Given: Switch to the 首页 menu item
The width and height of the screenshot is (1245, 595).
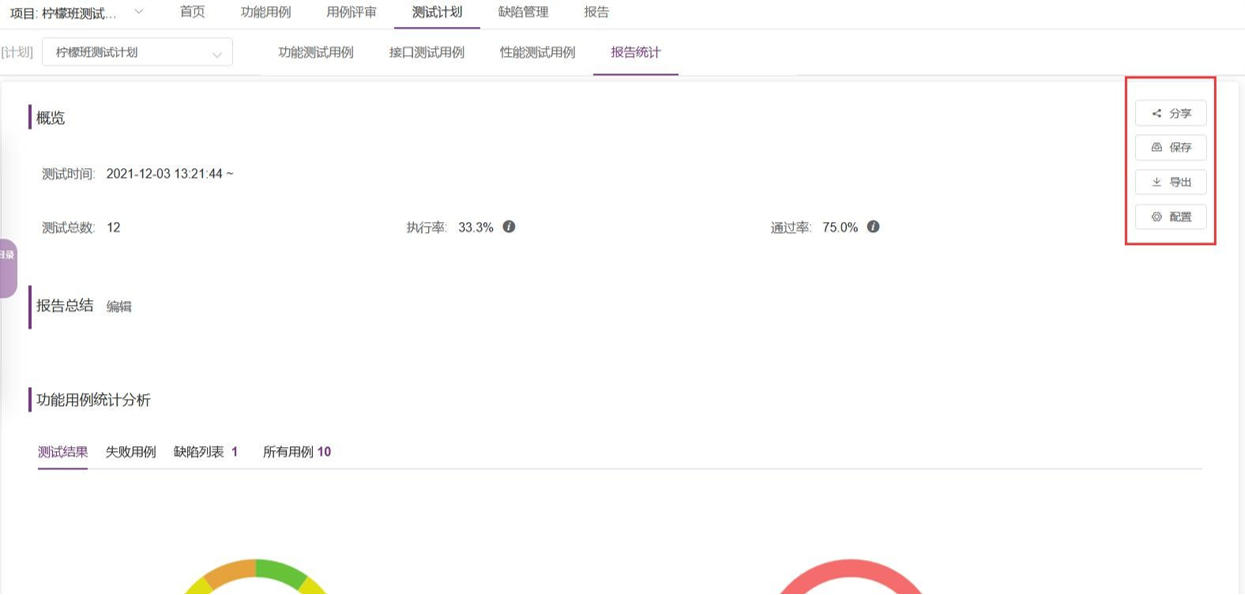Looking at the screenshot, I should 193,13.
